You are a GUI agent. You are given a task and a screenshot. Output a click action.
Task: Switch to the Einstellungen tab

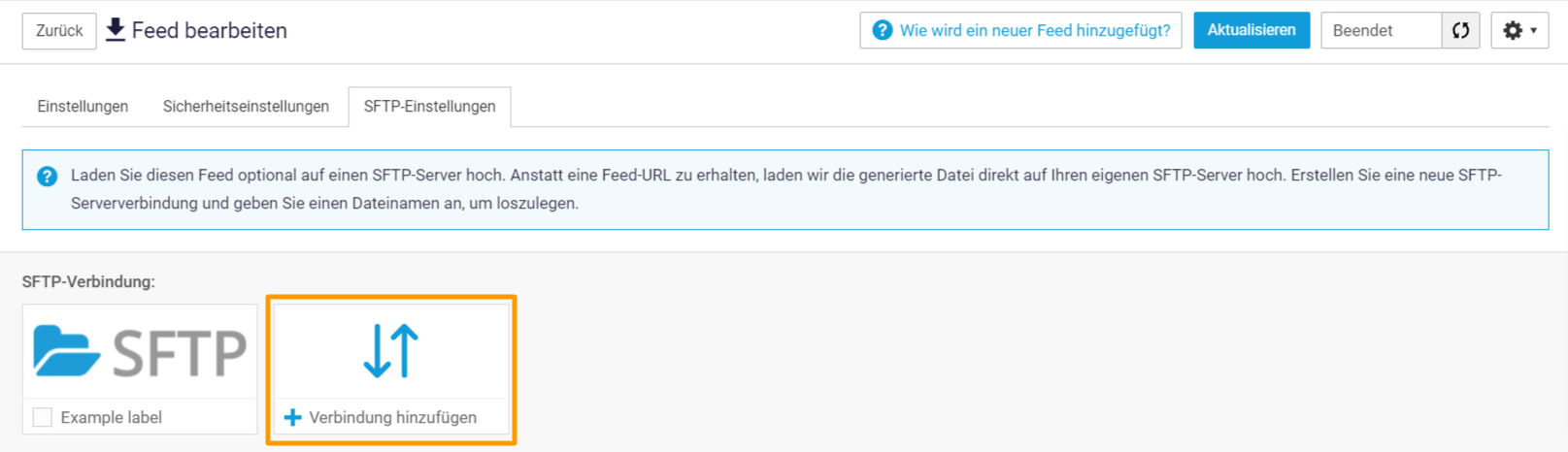(x=83, y=107)
